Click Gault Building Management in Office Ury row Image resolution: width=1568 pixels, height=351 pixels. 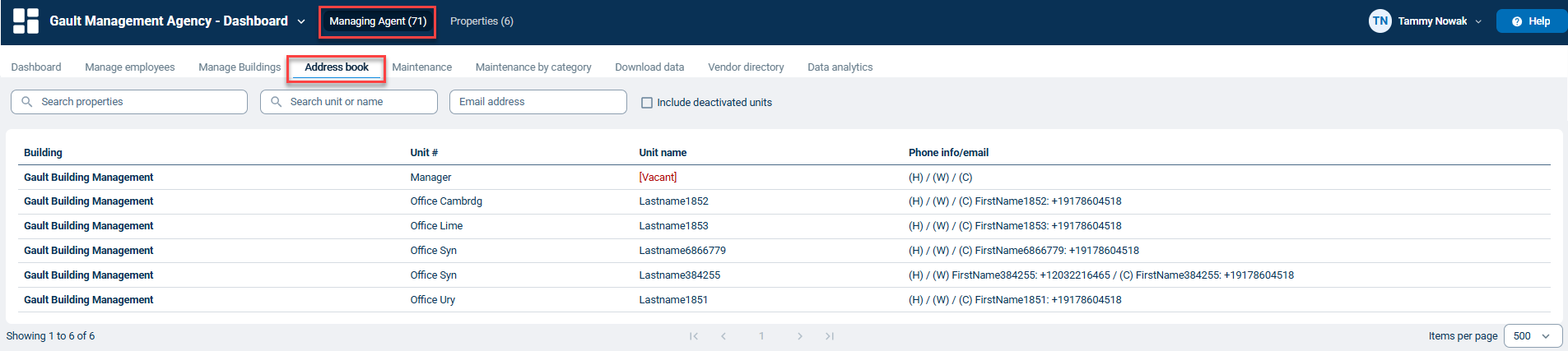tap(89, 300)
